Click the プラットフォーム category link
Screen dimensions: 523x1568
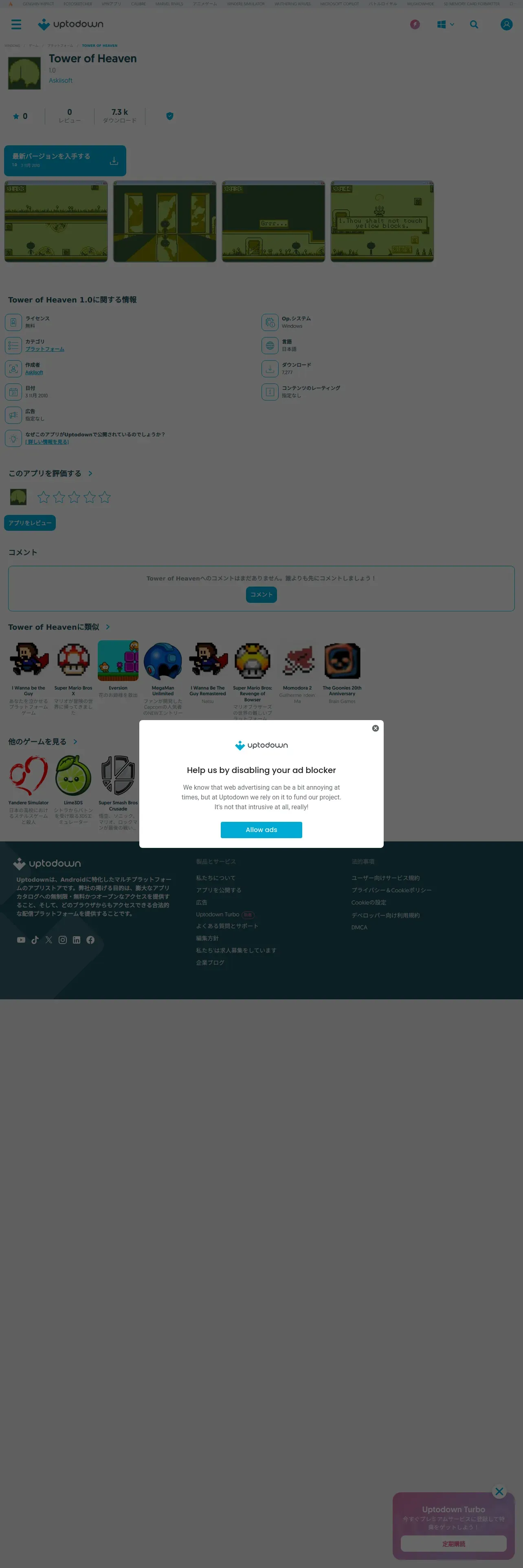tap(44, 349)
